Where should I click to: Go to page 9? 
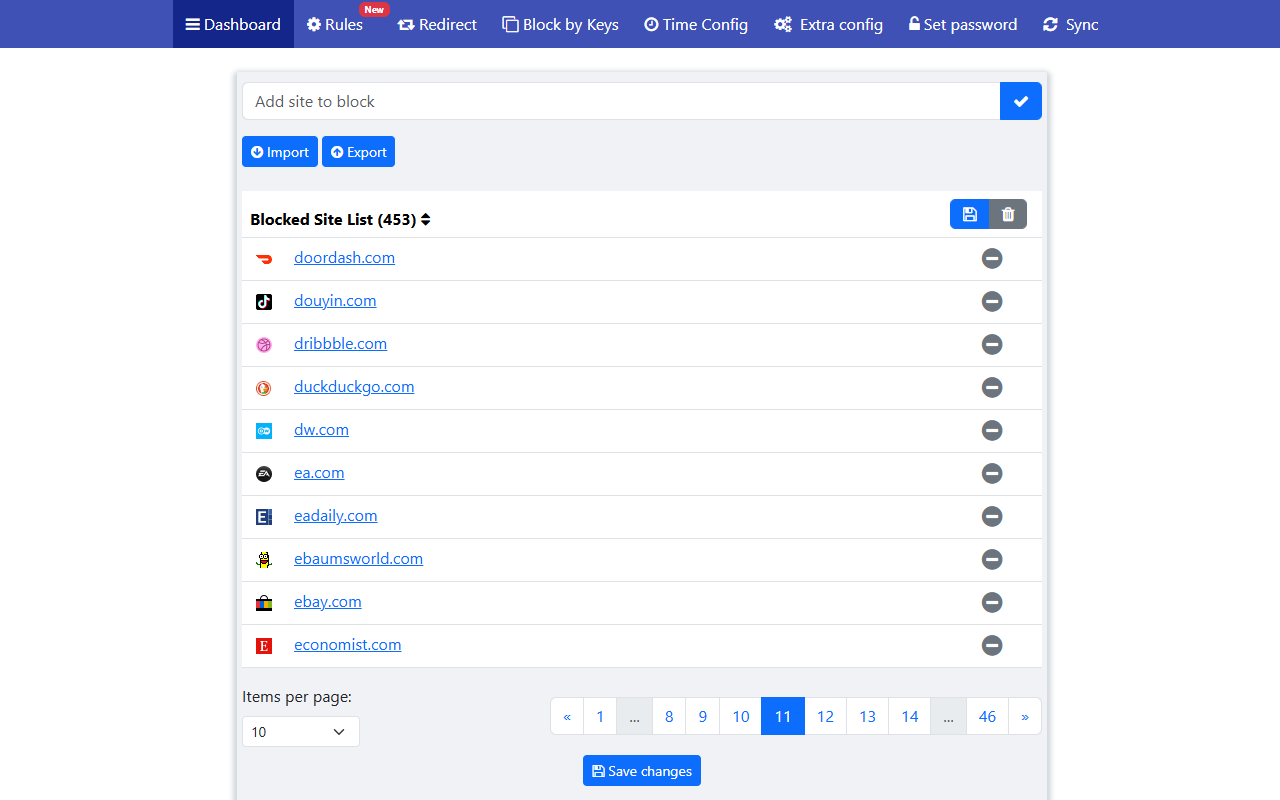(x=703, y=716)
